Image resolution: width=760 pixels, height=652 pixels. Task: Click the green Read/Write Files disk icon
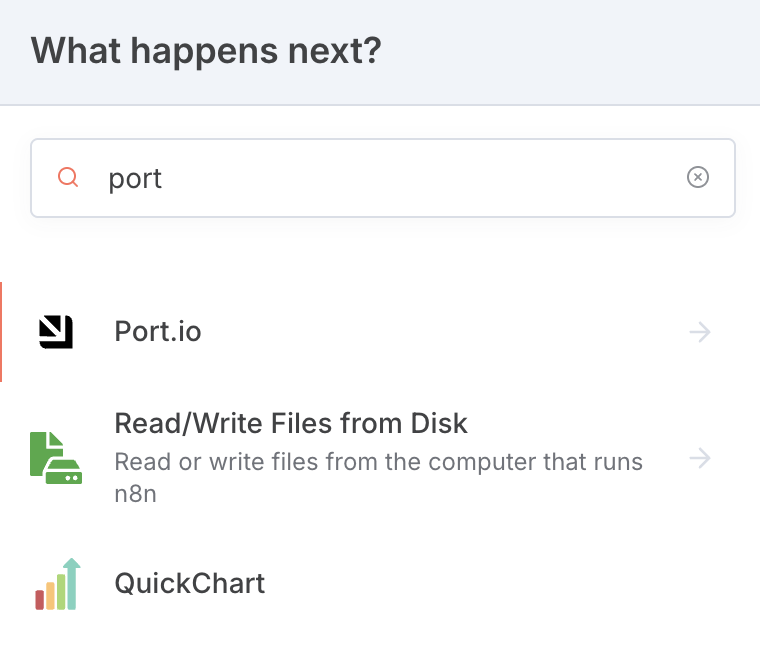[x=56, y=458]
